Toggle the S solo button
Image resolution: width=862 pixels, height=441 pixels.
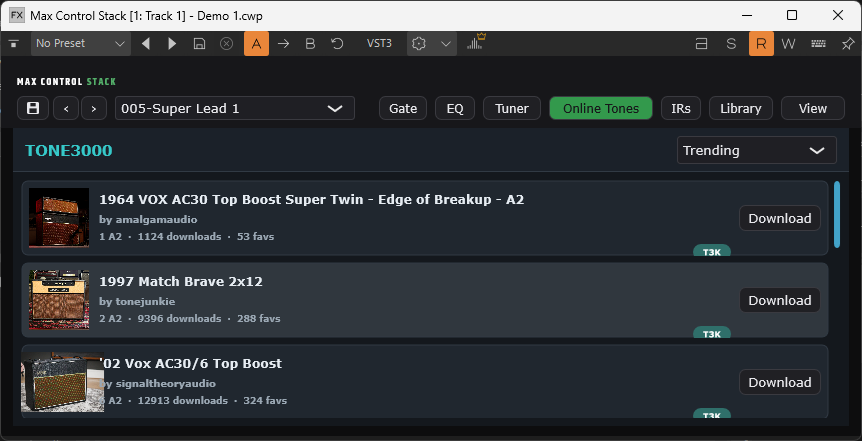click(x=731, y=43)
